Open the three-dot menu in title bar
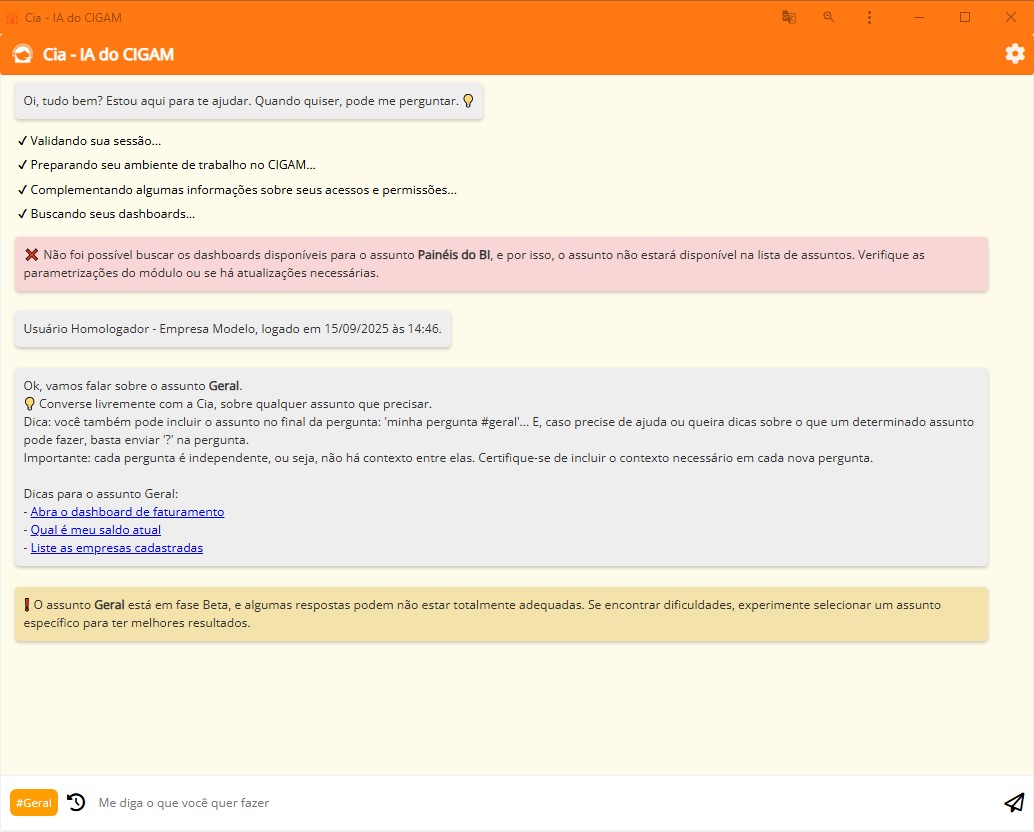 point(869,17)
